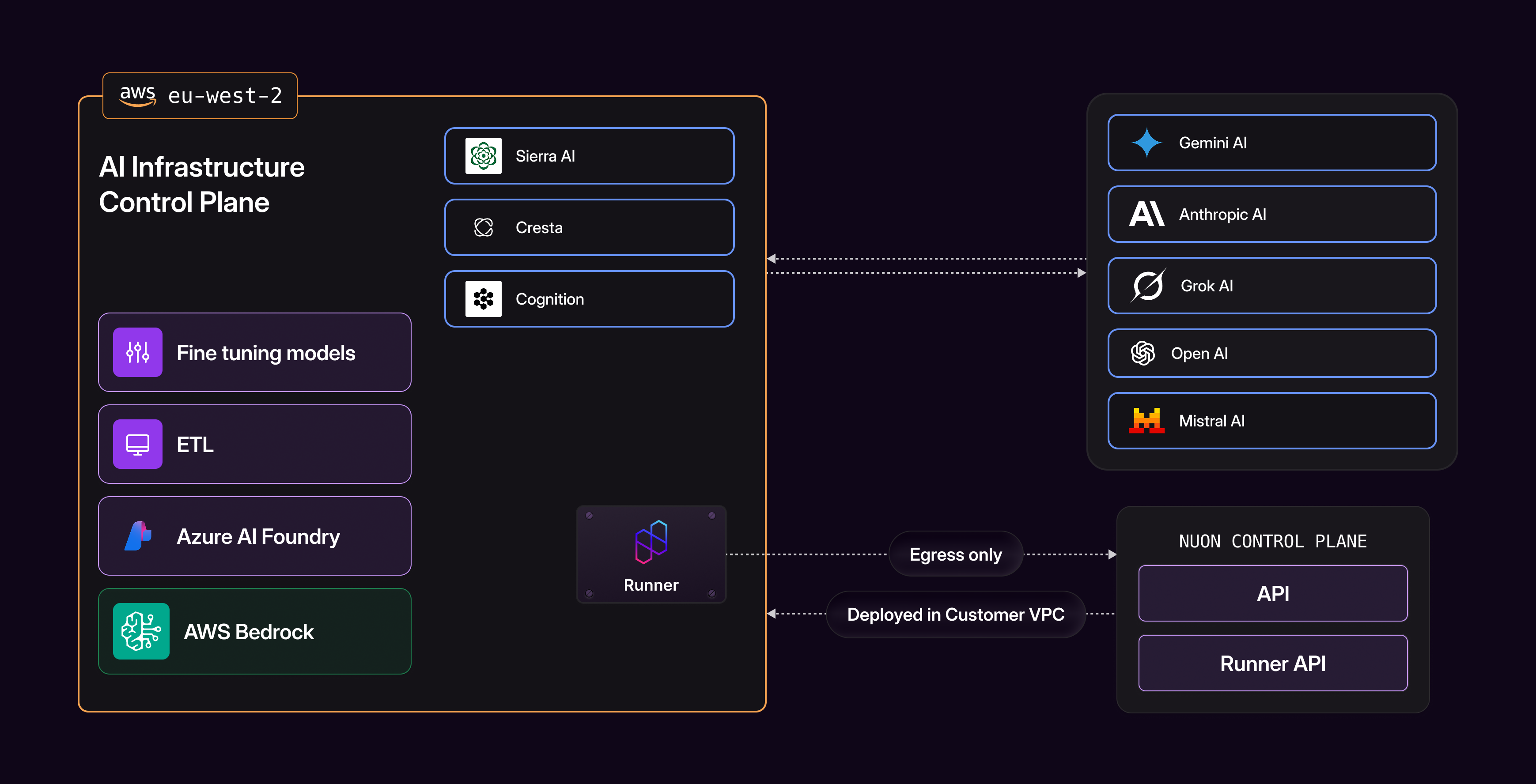Click the eu-west-2 region text
1536x784 pixels.
point(225,95)
